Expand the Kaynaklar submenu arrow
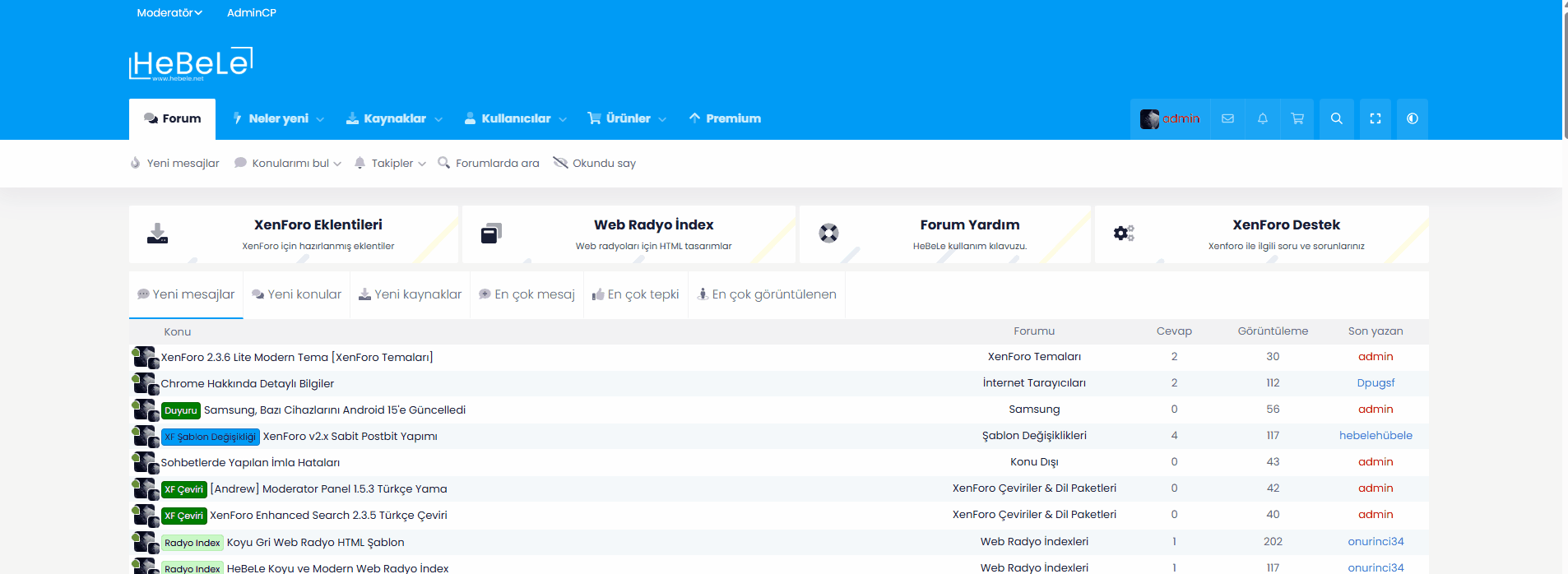Viewport: 1568px width, 574px height. coord(438,119)
